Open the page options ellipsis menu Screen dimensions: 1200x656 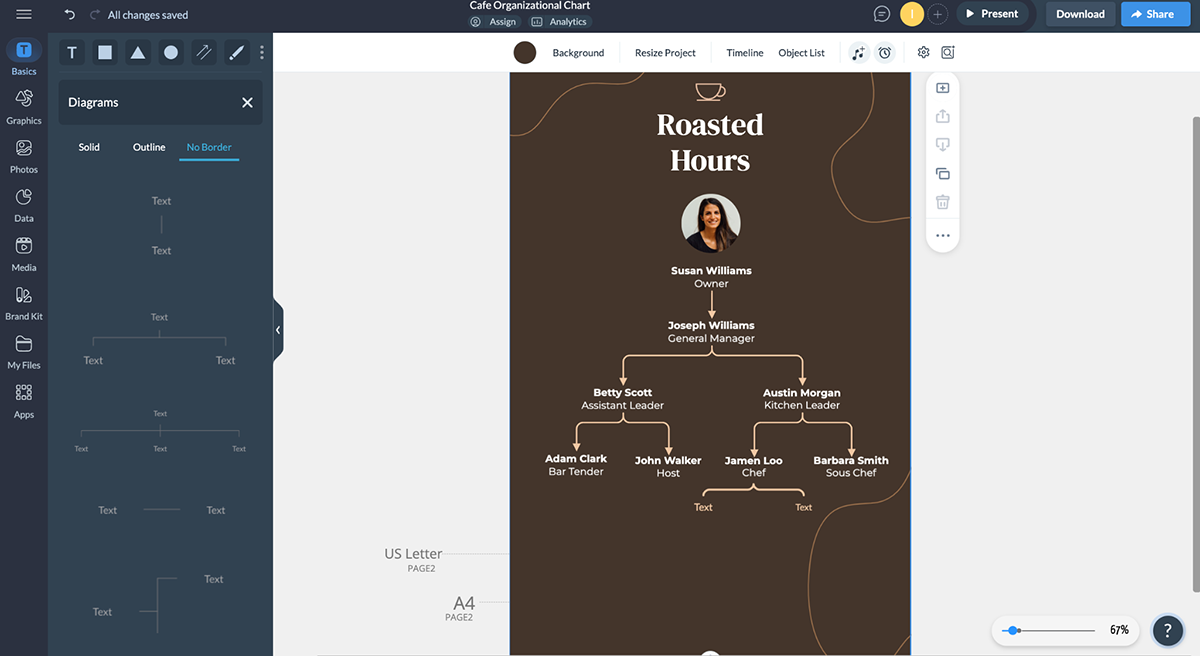click(942, 236)
